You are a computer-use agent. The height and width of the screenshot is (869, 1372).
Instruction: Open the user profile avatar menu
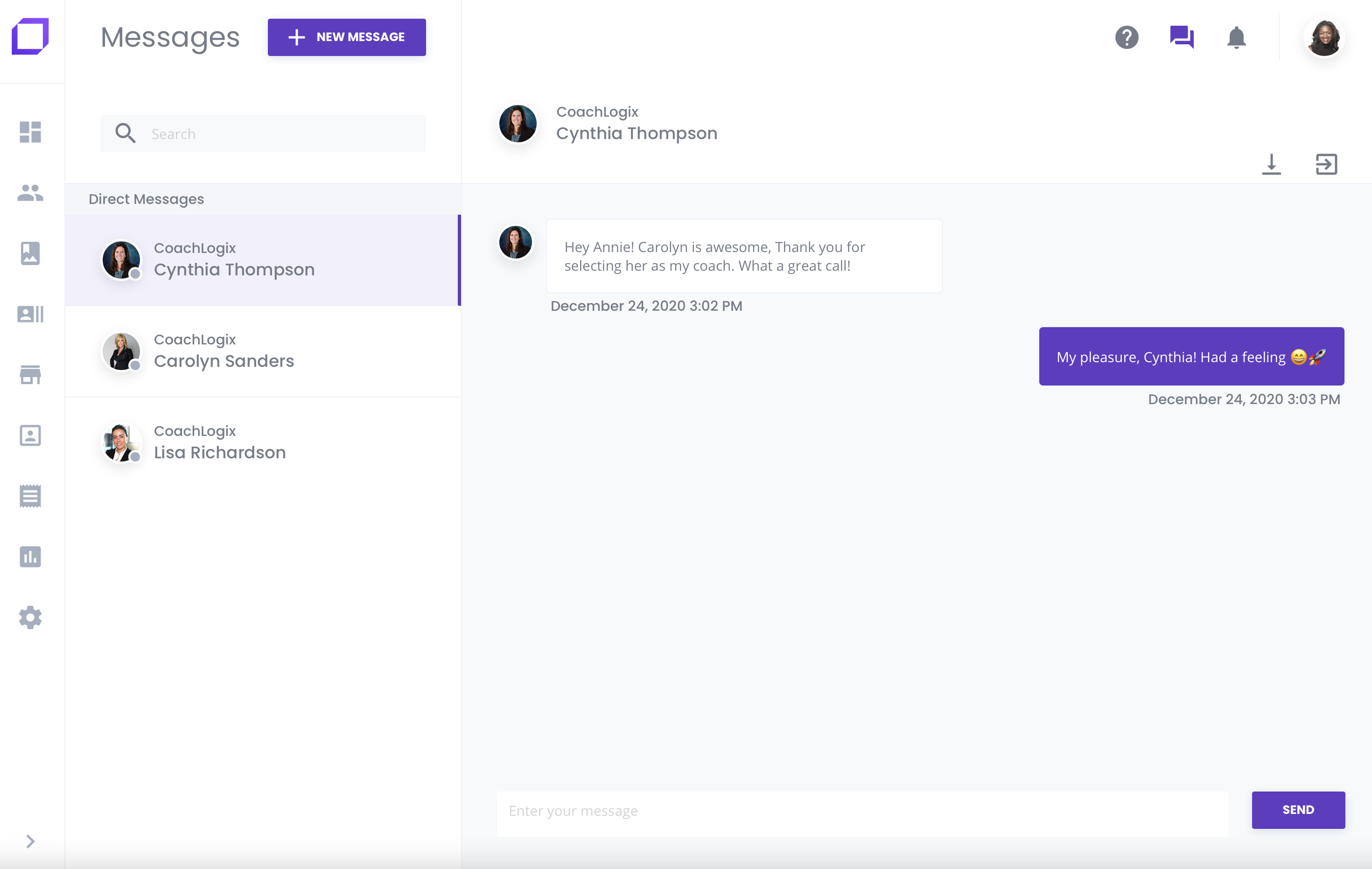(1324, 38)
